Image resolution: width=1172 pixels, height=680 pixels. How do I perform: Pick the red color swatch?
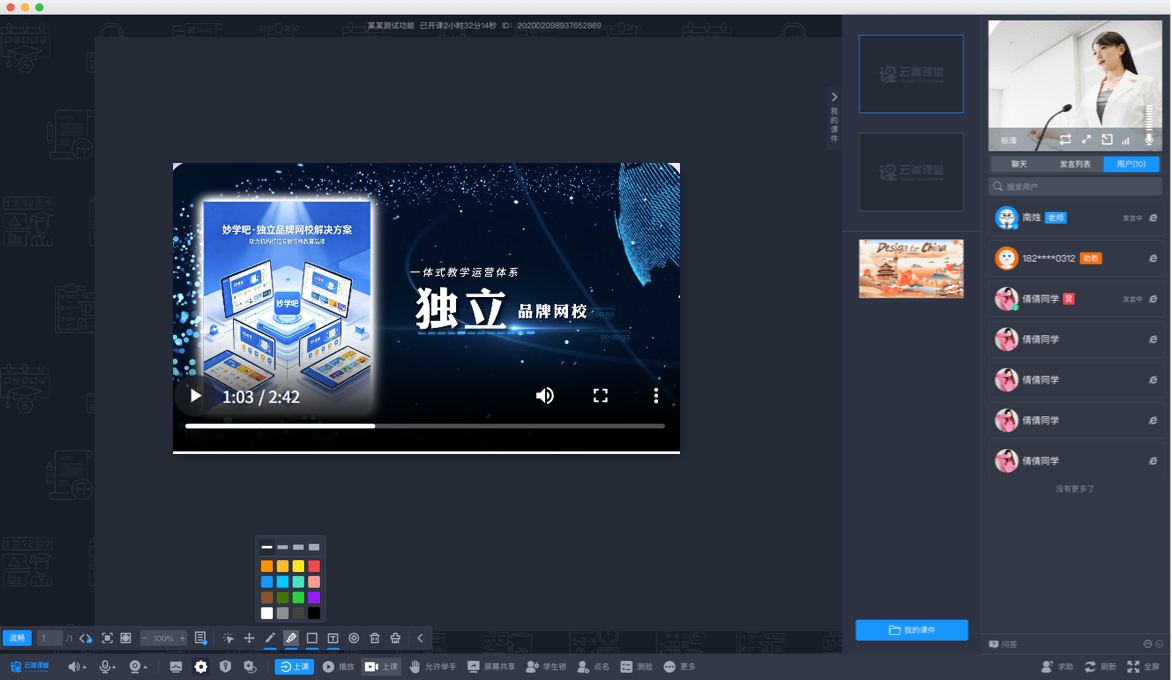click(x=314, y=566)
